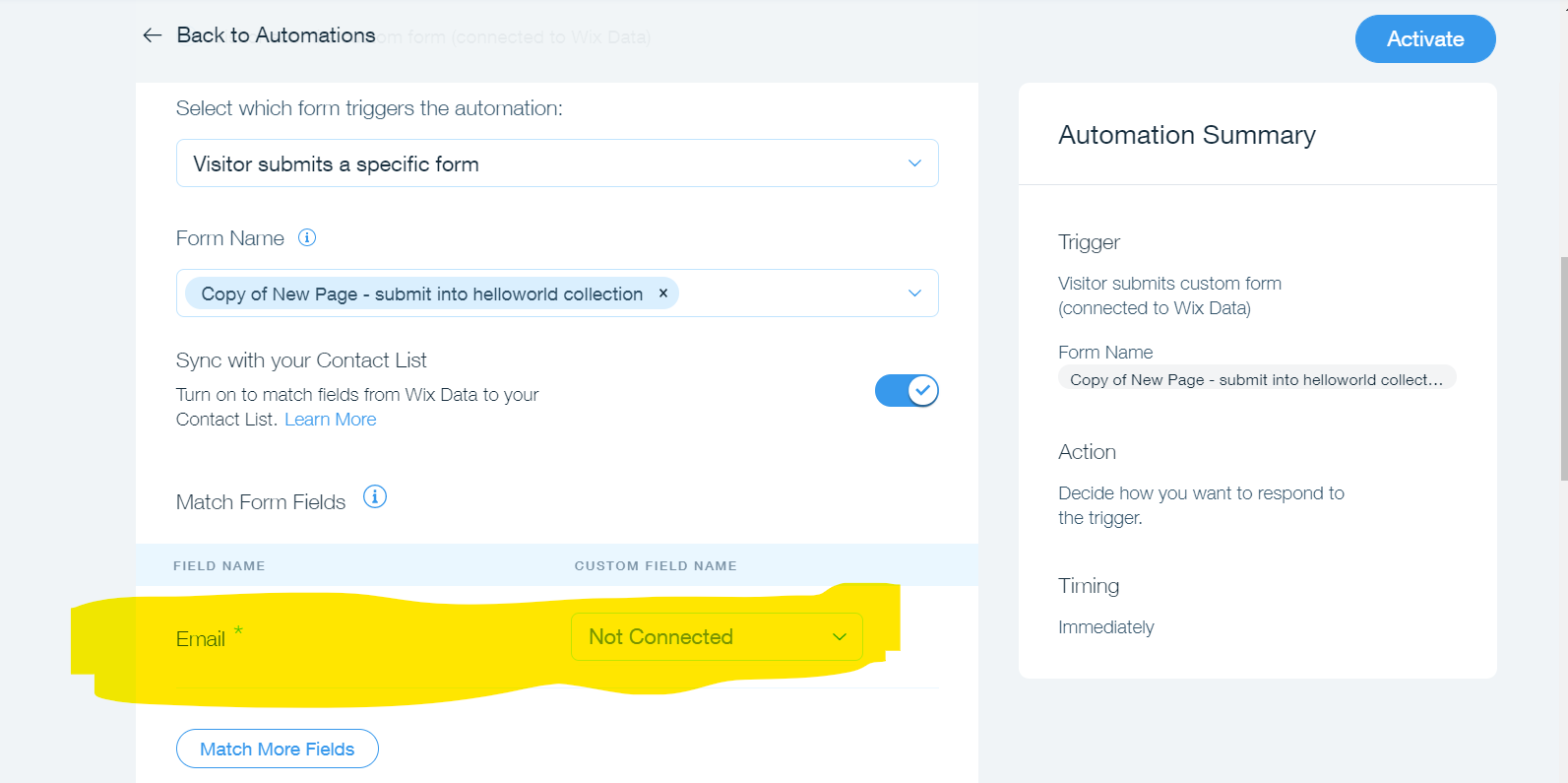Click the Match Form Fields info icon
1568x783 pixels.
pyautogui.click(x=375, y=496)
